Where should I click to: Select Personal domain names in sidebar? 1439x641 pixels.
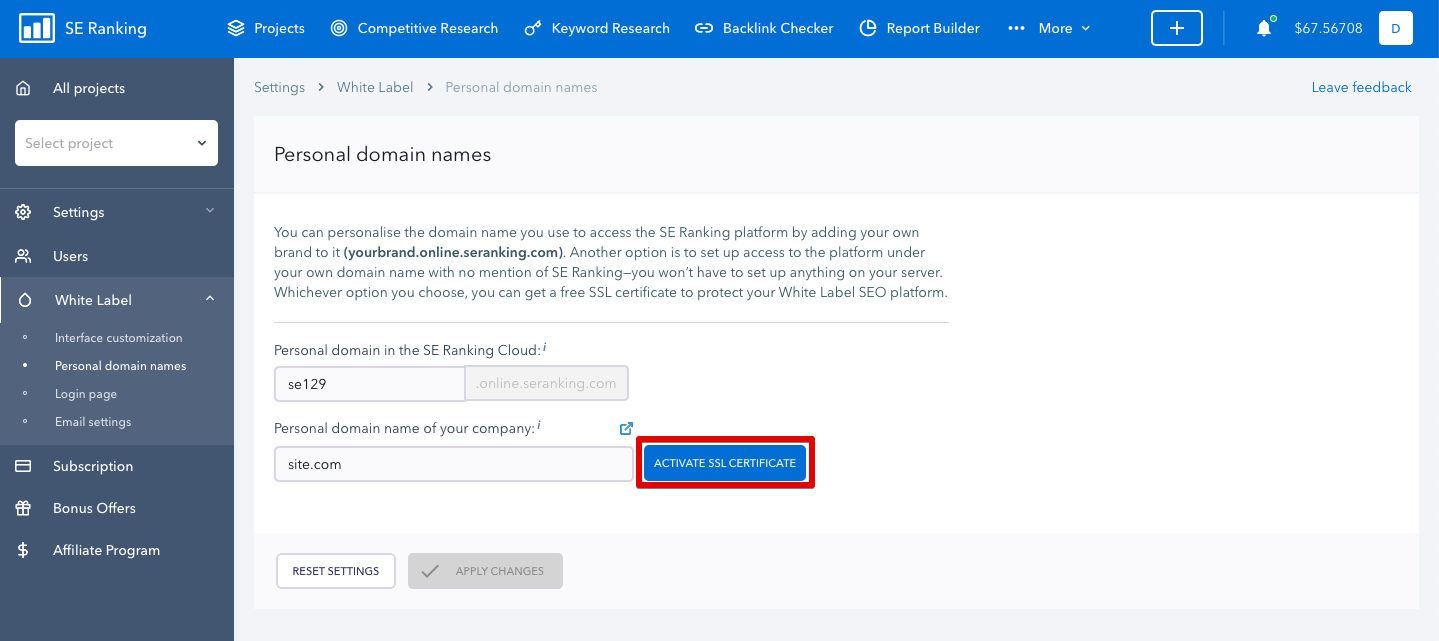click(120, 366)
